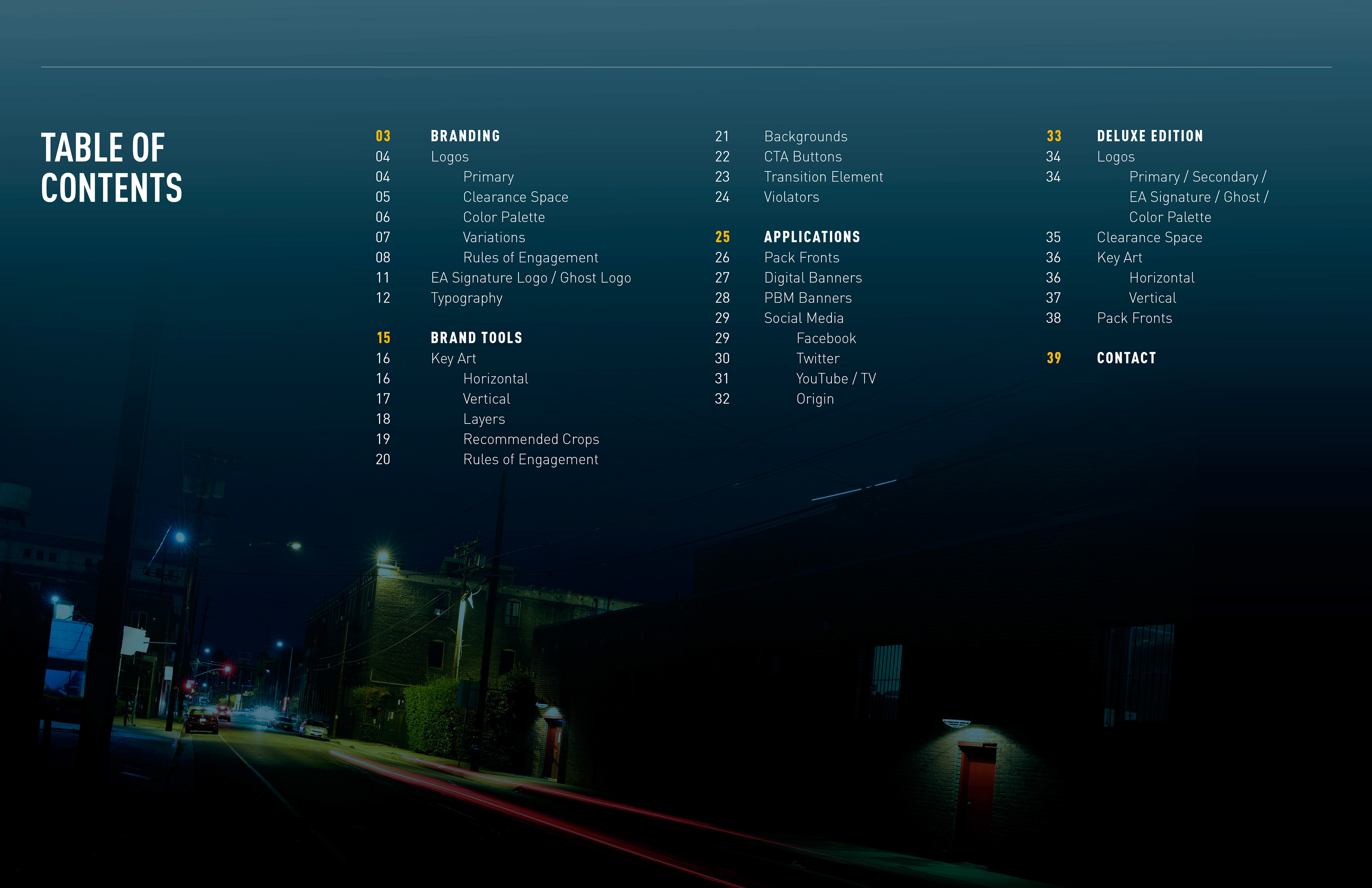1372x888 pixels.
Task: Go to the BRAND TOOLS section heading
Action: pos(476,338)
